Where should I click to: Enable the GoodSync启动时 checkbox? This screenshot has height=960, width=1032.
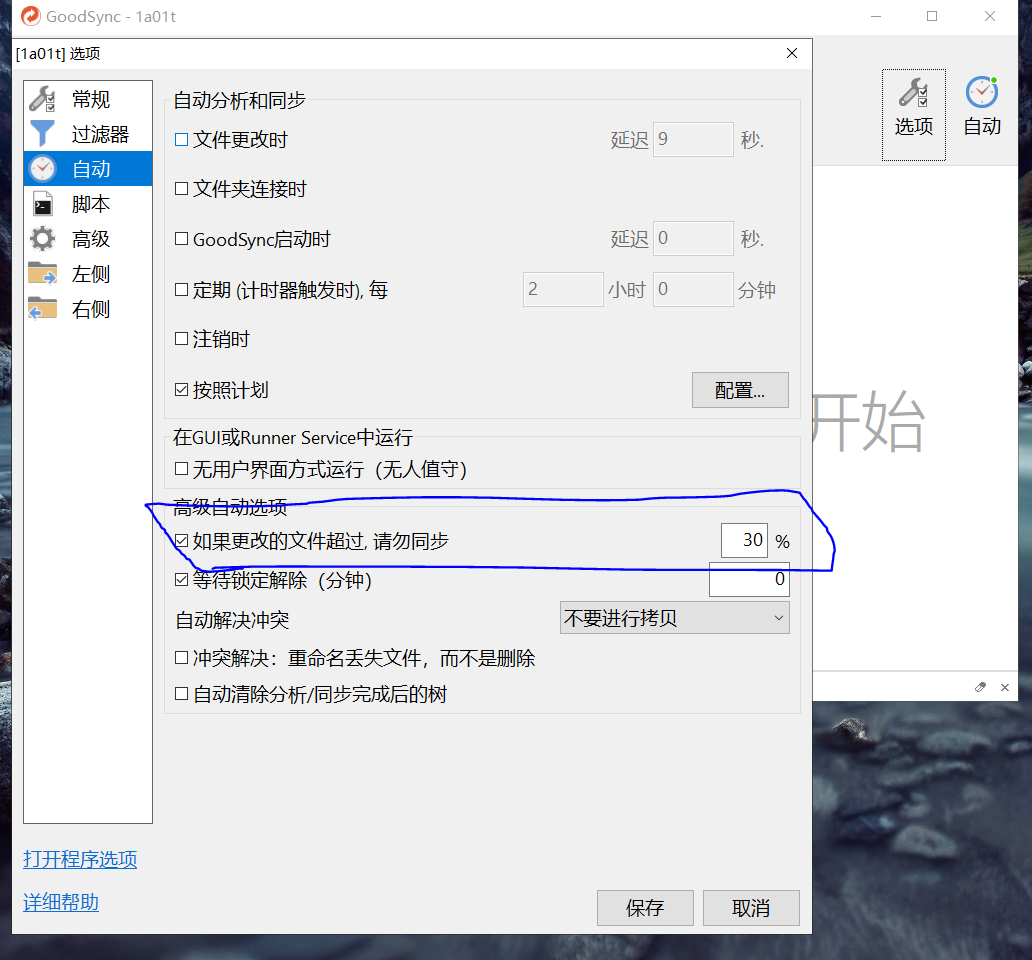(180, 239)
